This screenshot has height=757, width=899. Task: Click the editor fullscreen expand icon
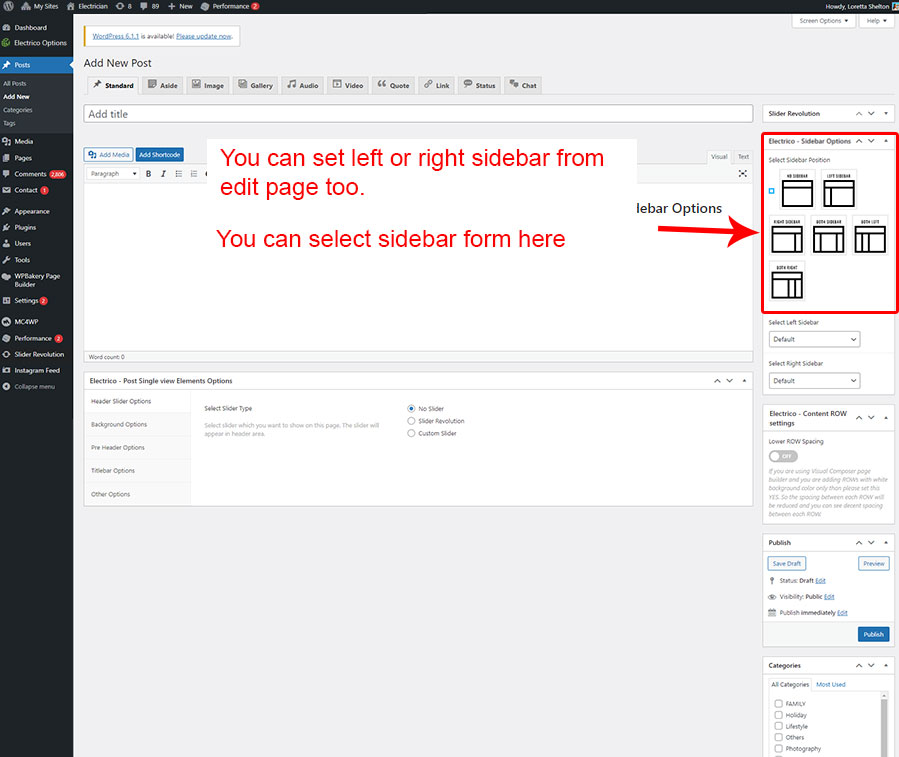click(x=743, y=174)
